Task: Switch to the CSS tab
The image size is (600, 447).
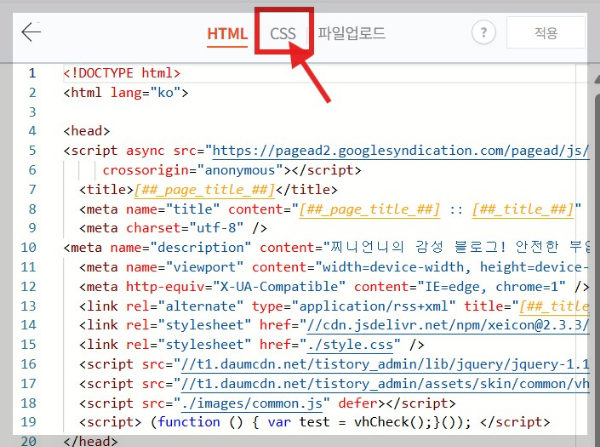Action: tap(283, 34)
